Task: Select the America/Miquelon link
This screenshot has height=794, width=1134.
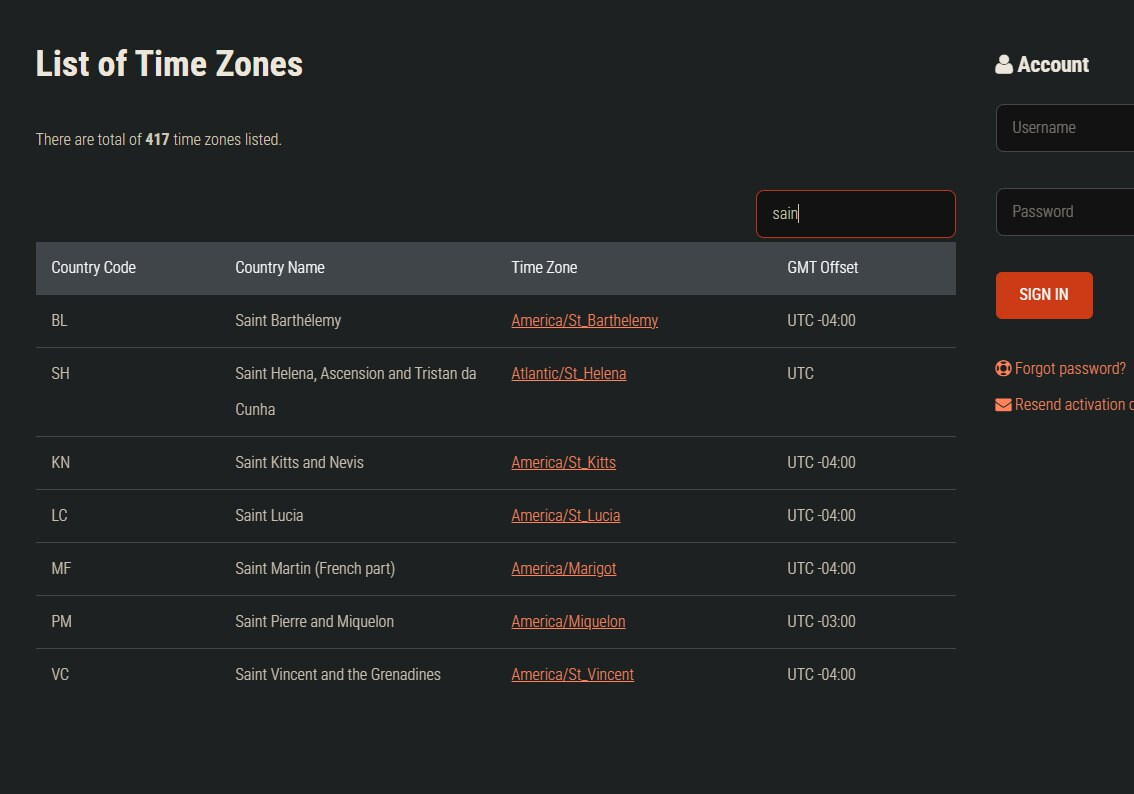Action: 568,622
